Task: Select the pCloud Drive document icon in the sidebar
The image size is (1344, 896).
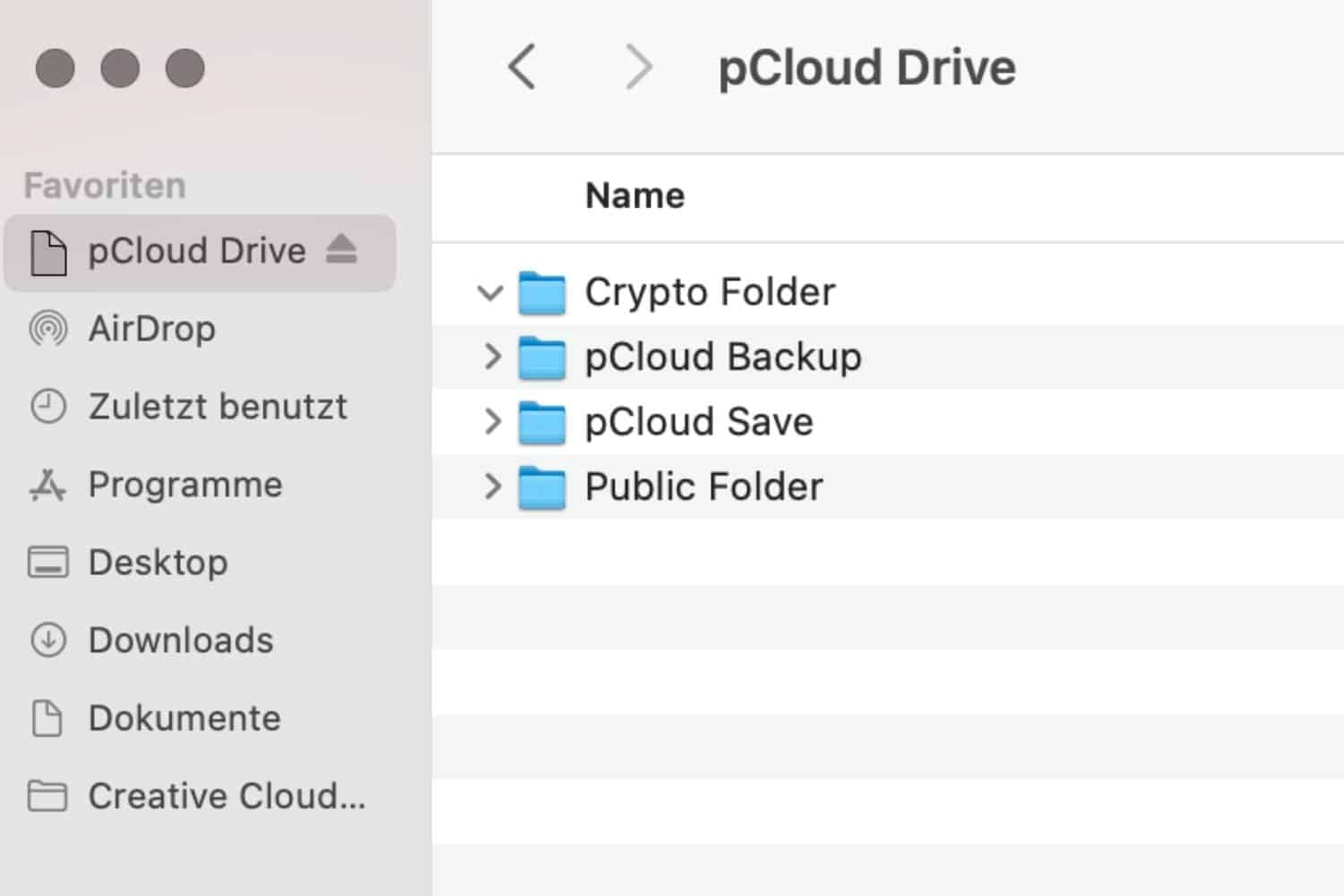Action: [x=48, y=252]
